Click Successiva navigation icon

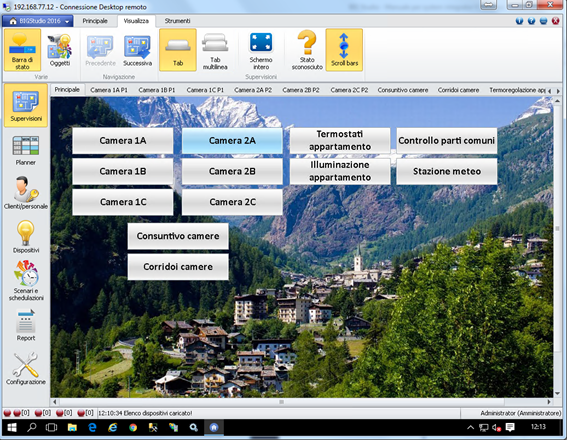[x=137, y=50]
